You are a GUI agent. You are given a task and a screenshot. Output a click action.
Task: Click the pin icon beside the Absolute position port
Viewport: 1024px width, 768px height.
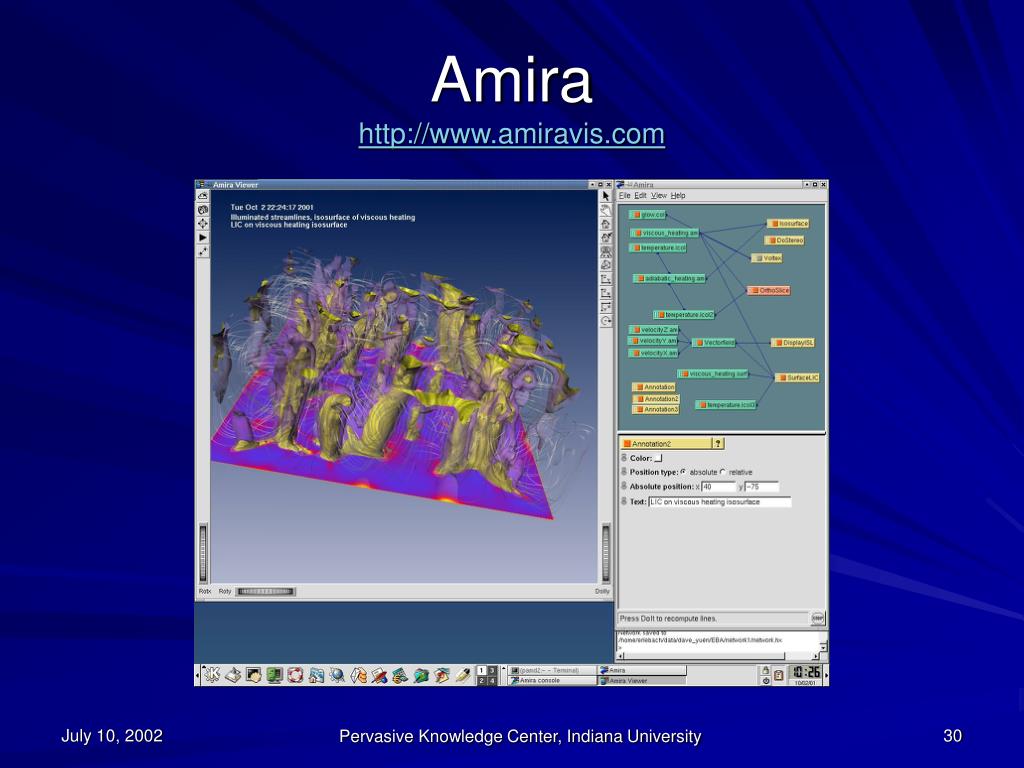tap(624, 486)
